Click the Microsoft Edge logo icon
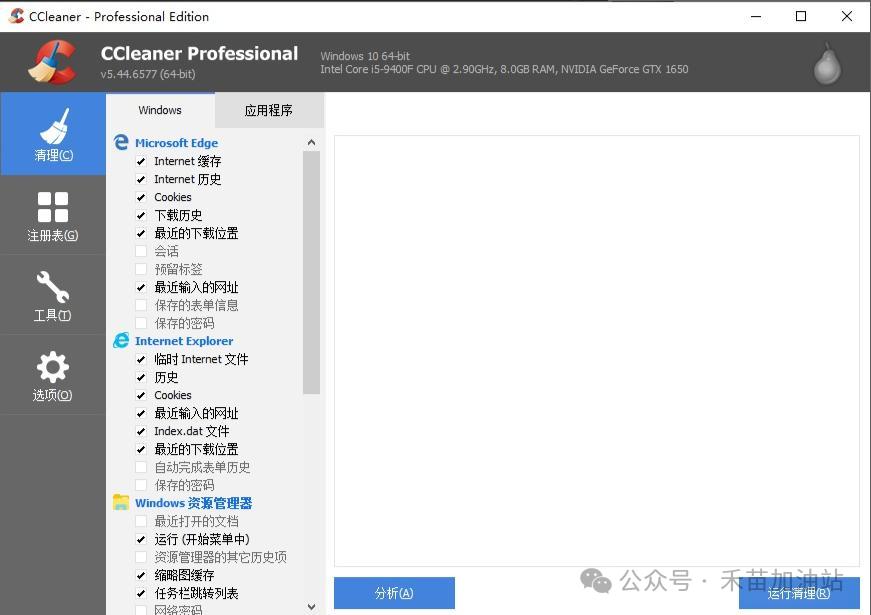This screenshot has height=615, width=871. [x=120, y=142]
